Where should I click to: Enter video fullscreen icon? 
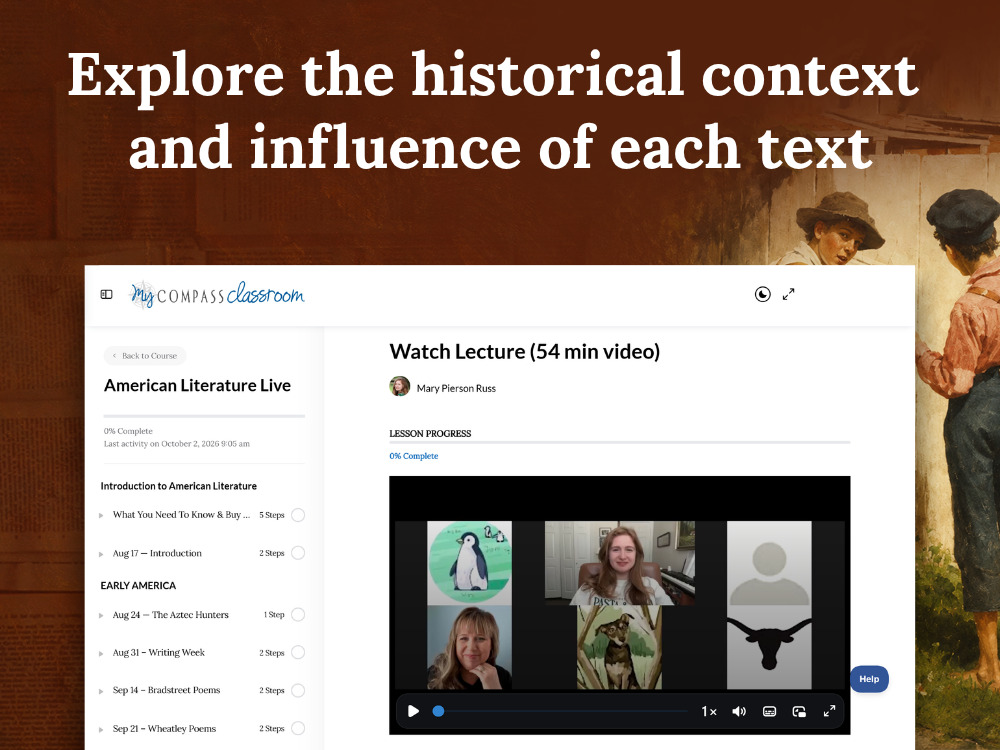pyautogui.click(x=829, y=711)
